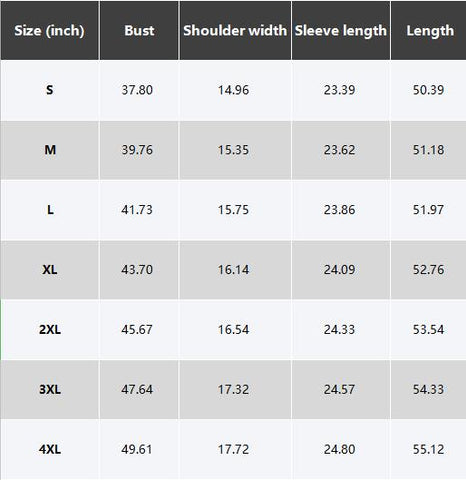The width and height of the screenshot is (466, 480).
Task: Select the S size row label
Action: (x=49, y=90)
